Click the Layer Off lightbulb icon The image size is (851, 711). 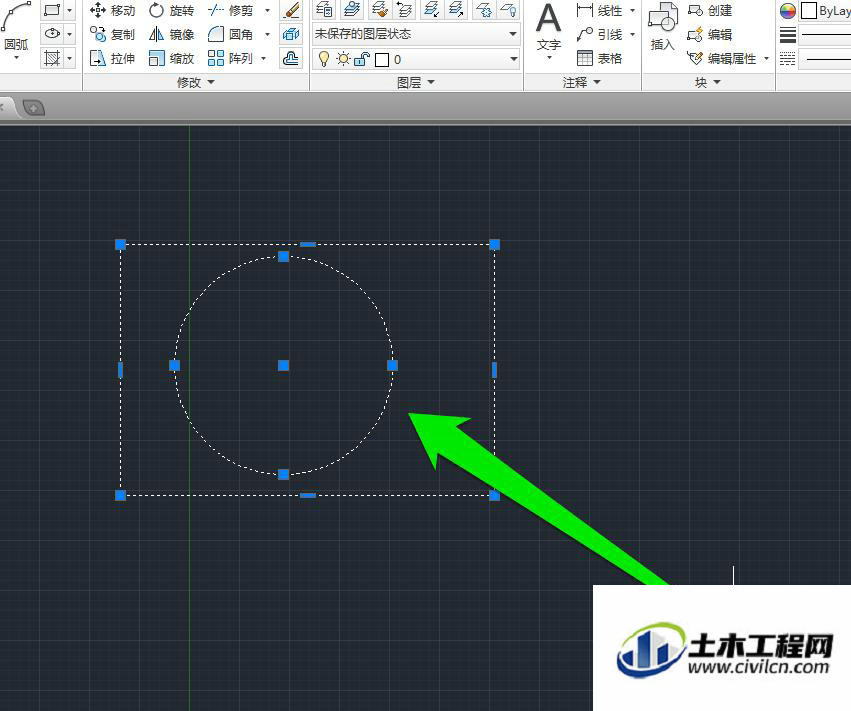coord(509,9)
